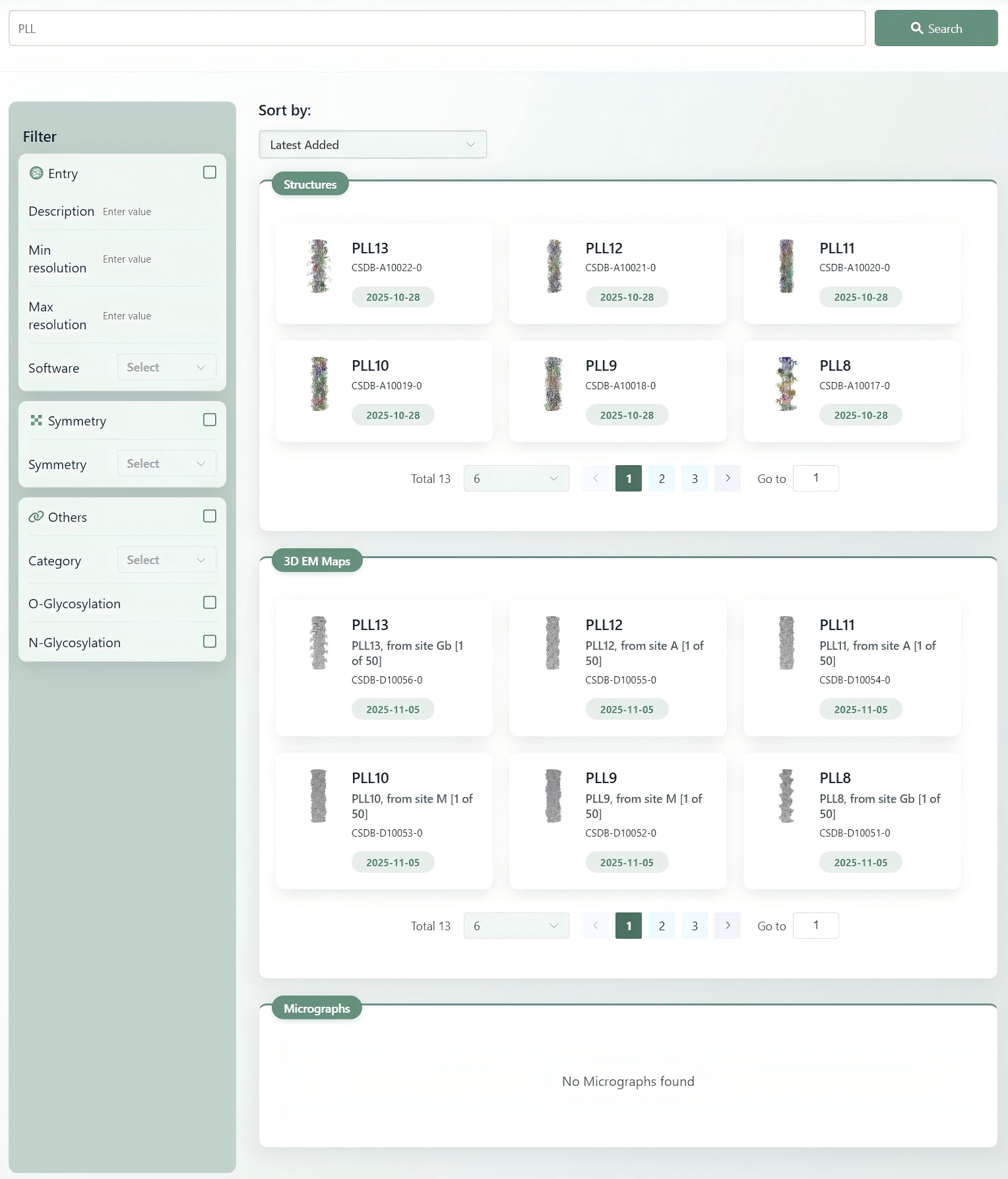Toggle the O-Glycosylation checkbox
1008x1179 pixels.
[x=210, y=602]
